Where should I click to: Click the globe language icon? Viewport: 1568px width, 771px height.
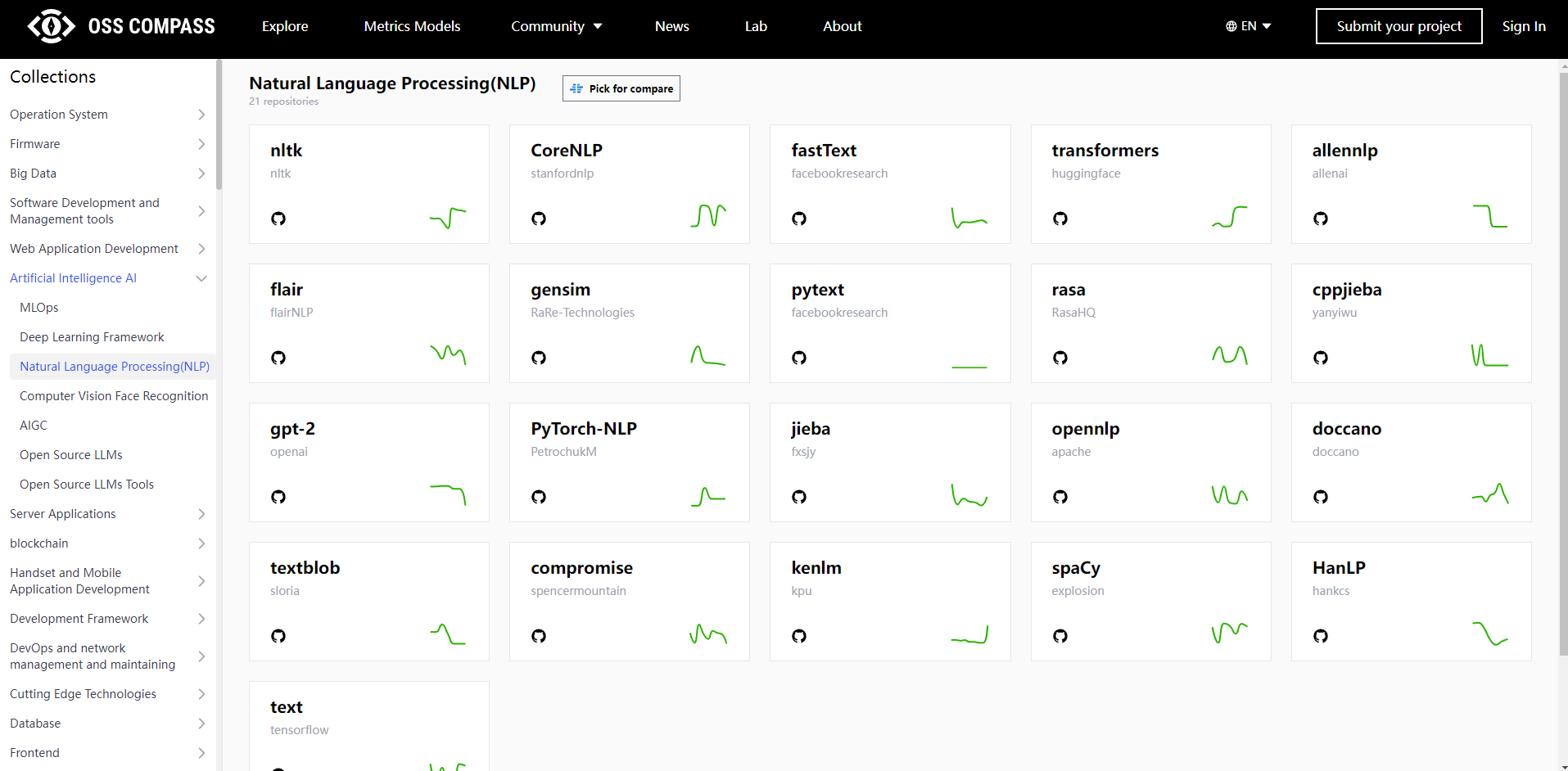(1231, 26)
